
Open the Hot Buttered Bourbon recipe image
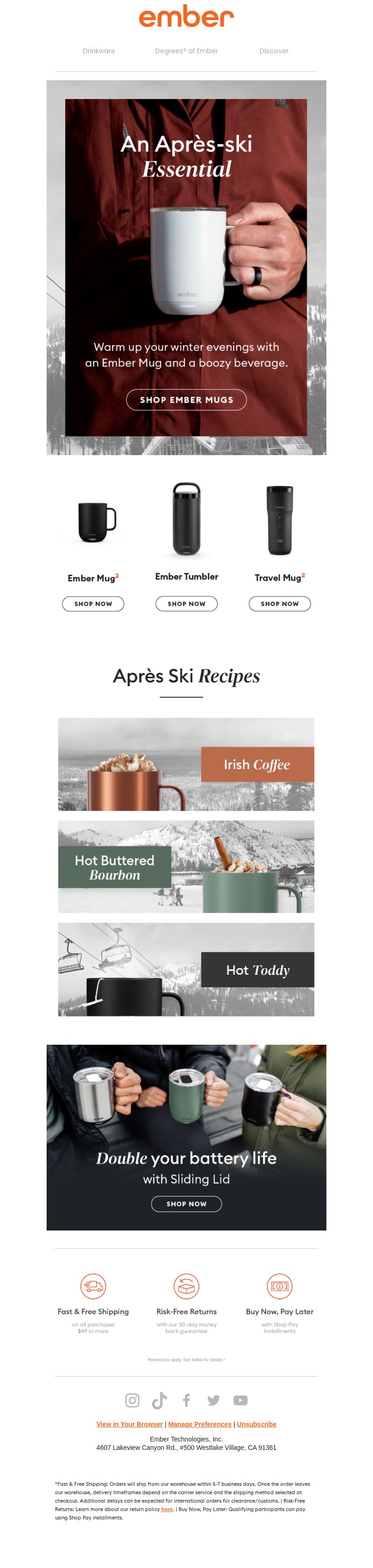186,867
